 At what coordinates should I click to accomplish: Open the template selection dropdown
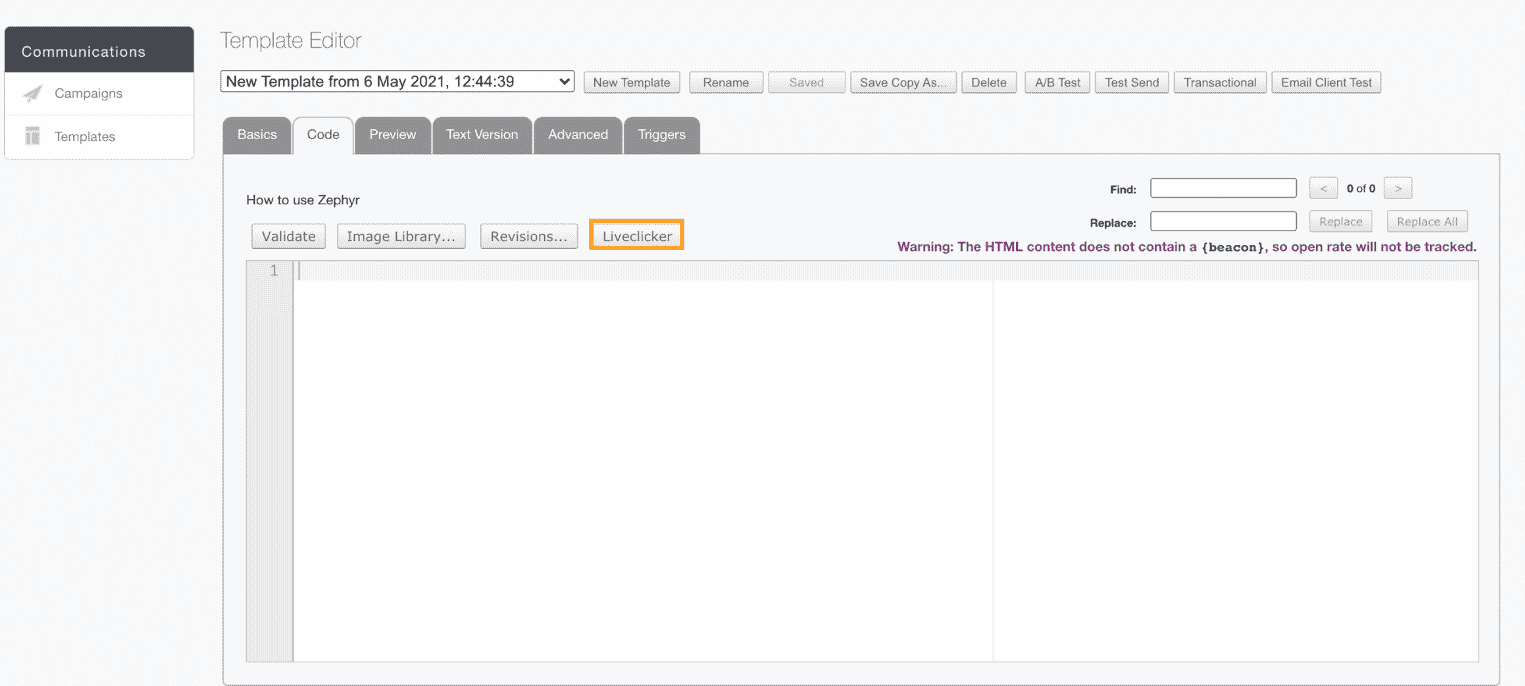pyautogui.click(x=396, y=81)
